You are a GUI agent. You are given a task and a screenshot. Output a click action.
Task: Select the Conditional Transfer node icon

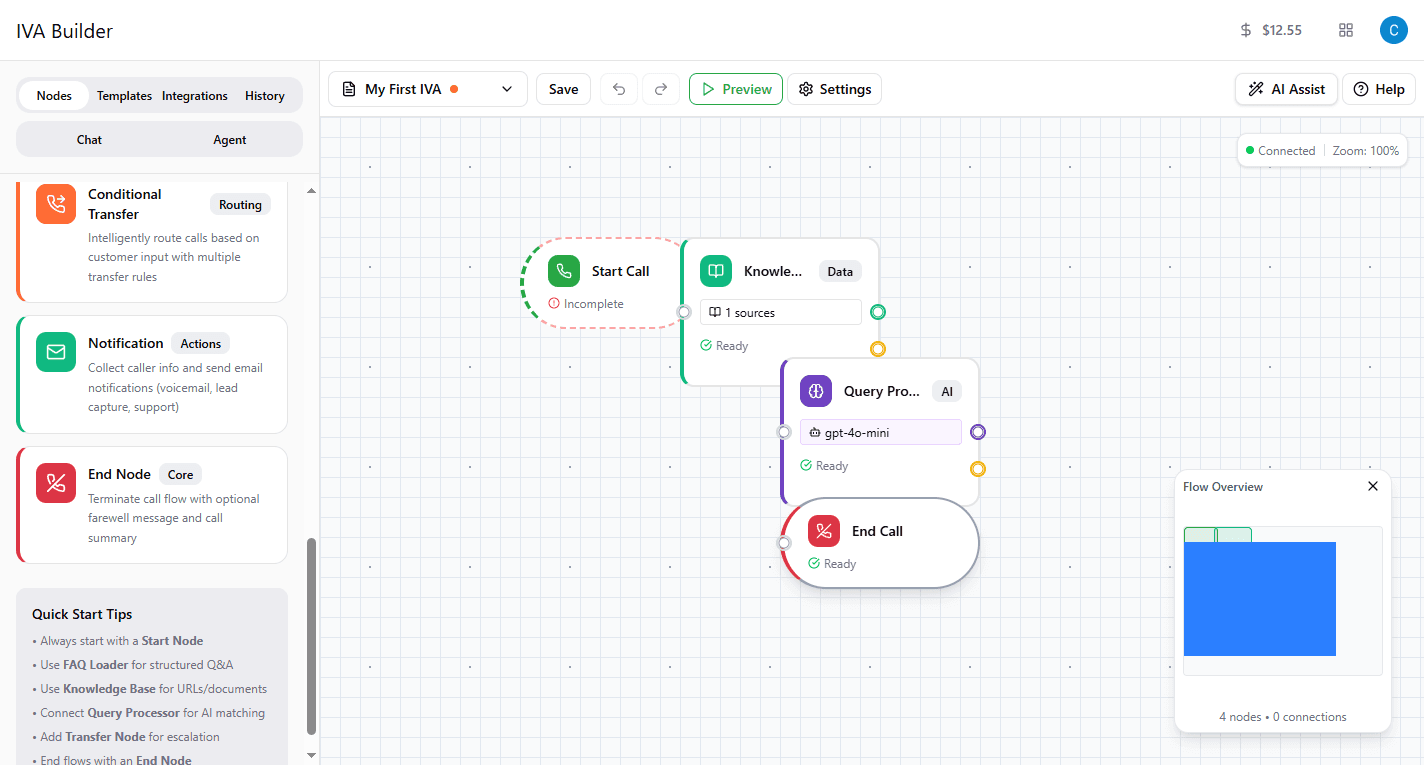point(55,203)
